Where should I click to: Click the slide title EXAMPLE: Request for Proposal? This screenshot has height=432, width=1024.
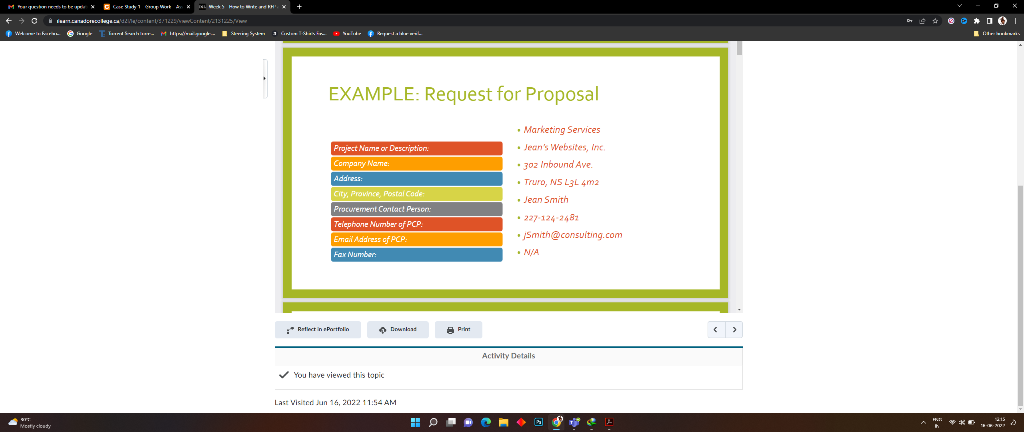tap(464, 94)
